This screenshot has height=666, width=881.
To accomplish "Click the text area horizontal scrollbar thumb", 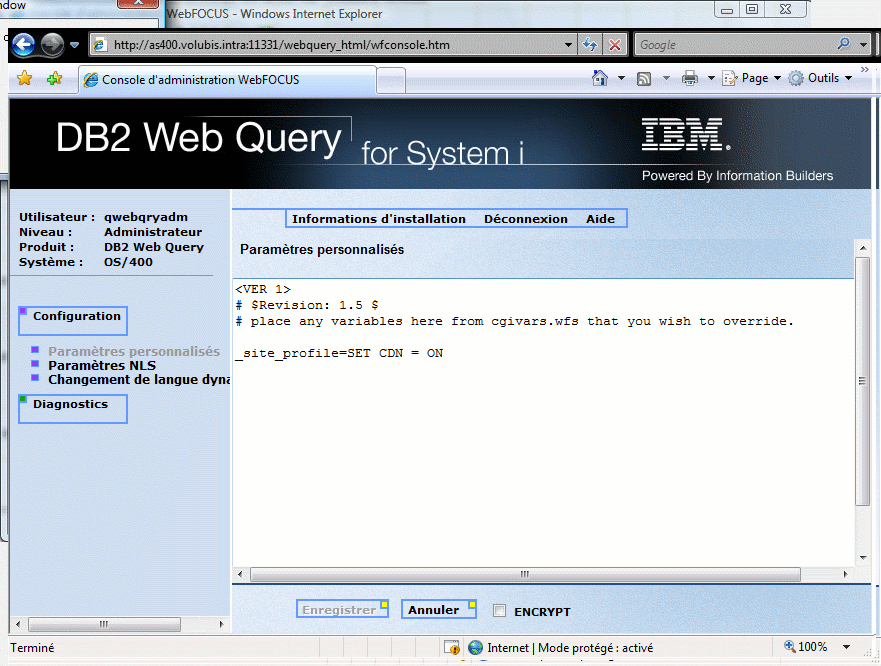I will click(x=525, y=574).
